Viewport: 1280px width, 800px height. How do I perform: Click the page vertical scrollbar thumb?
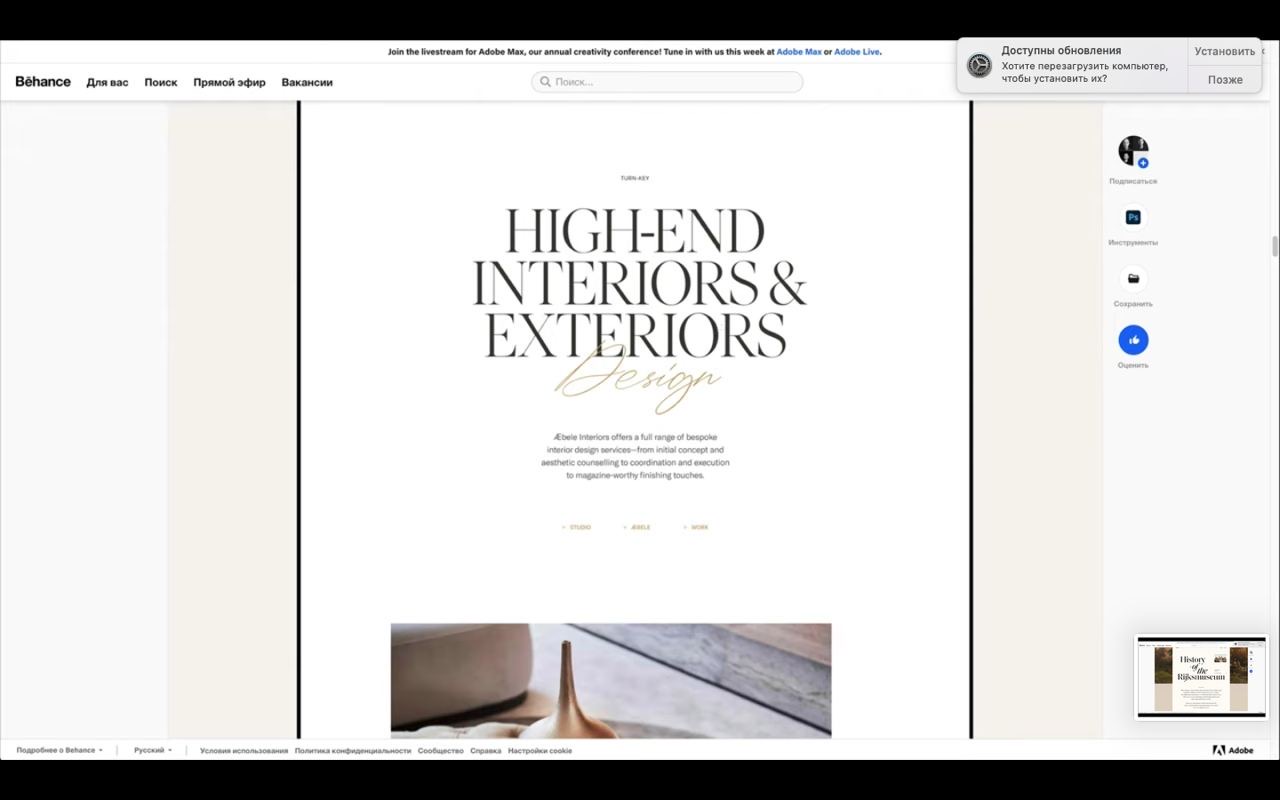(1275, 246)
